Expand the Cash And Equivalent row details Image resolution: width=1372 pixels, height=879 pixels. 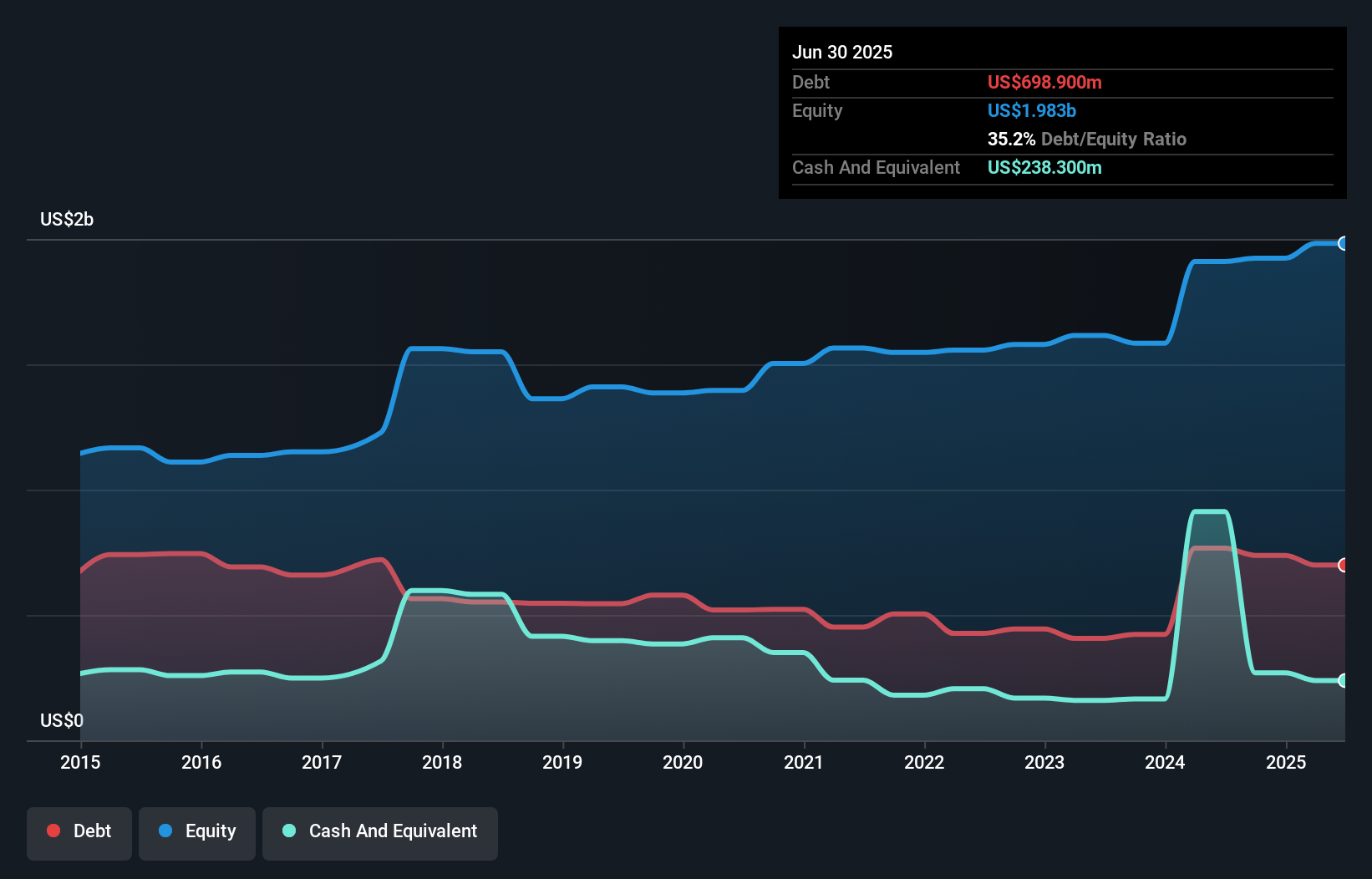tap(876, 167)
